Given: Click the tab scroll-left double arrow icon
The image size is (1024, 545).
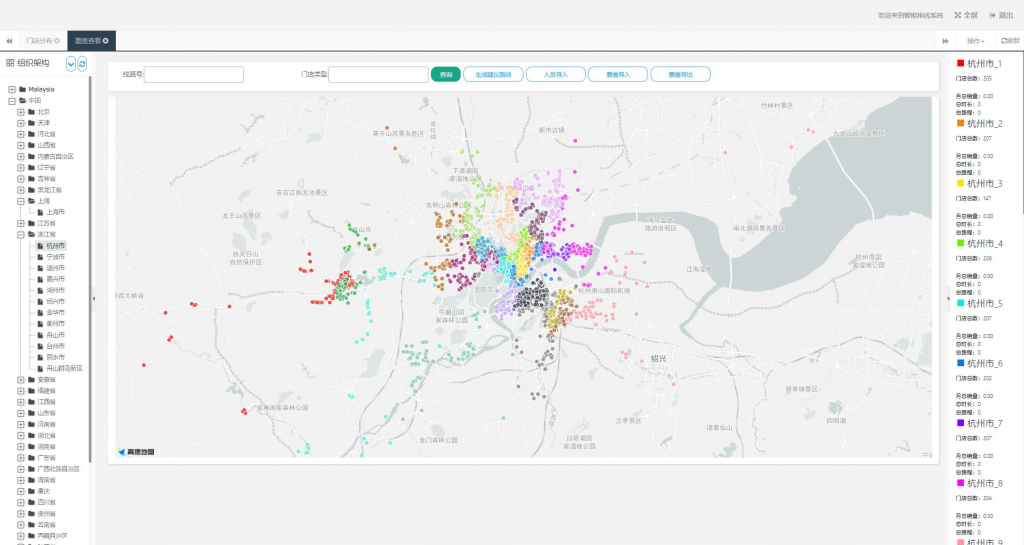Looking at the screenshot, I should pyautogui.click(x=9, y=41).
